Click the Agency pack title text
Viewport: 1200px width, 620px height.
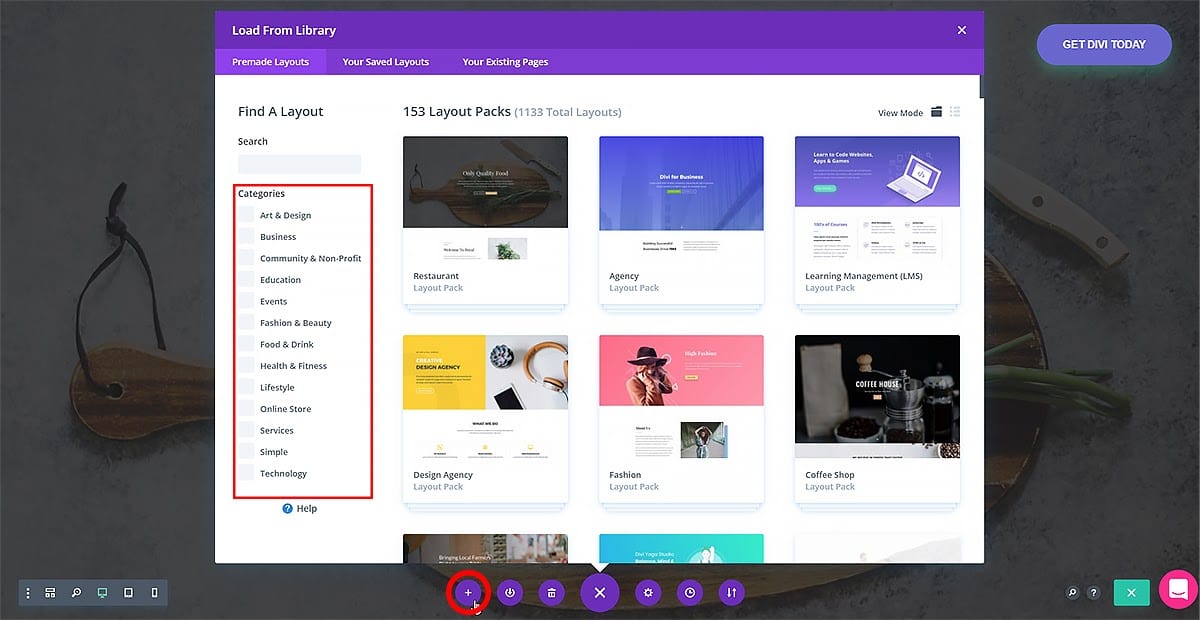coord(624,276)
